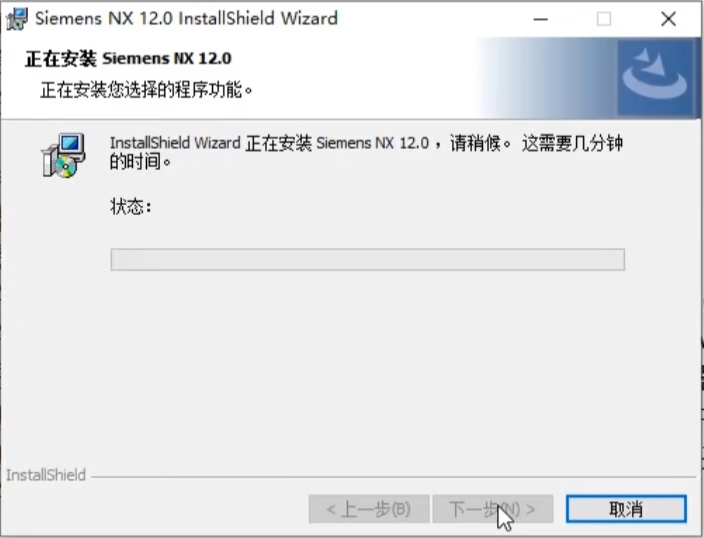Click the computer and CD setup icon
This screenshot has height=538, width=704.
63,155
